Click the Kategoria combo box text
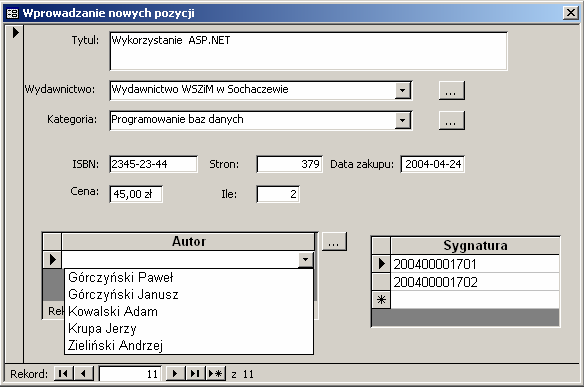 coord(253,120)
